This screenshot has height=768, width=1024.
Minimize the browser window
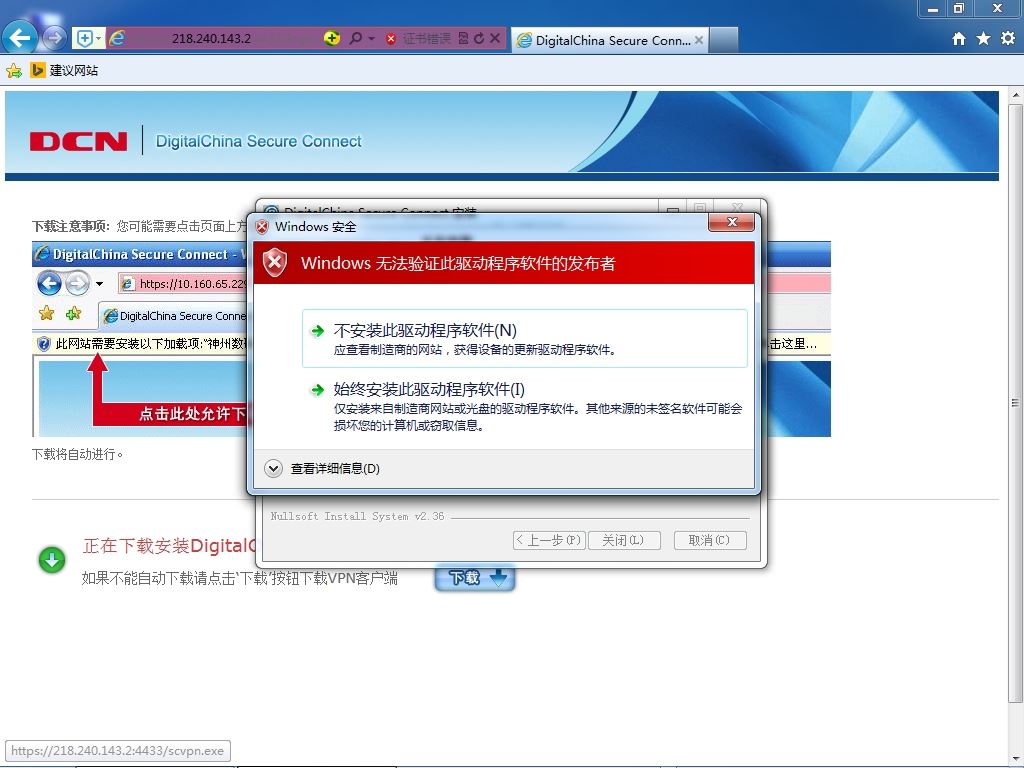click(933, 8)
